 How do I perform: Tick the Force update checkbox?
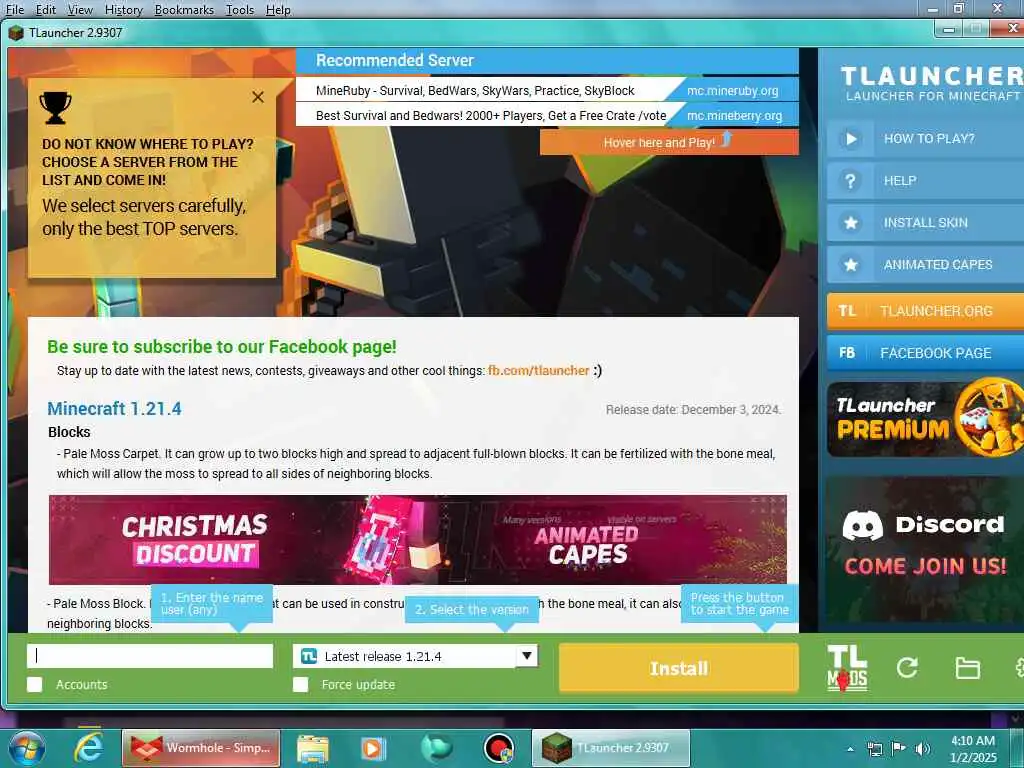300,684
